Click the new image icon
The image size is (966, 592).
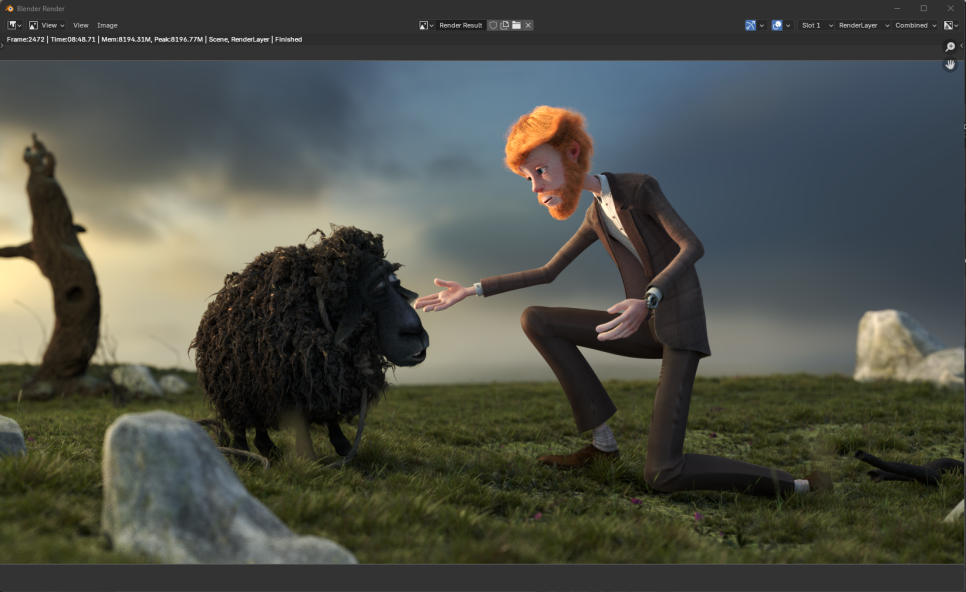click(x=505, y=25)
